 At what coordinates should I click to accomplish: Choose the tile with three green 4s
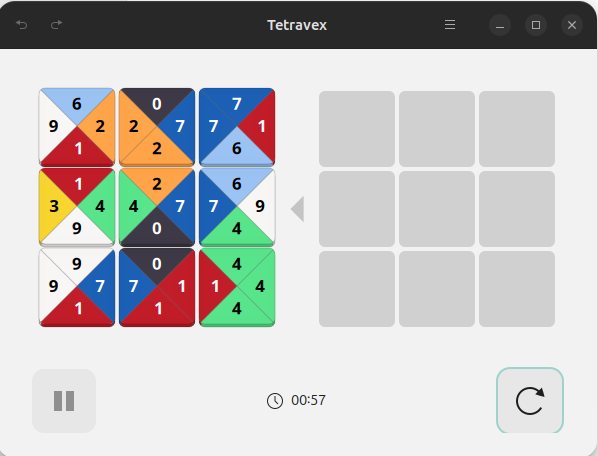(x=237, y=287)
